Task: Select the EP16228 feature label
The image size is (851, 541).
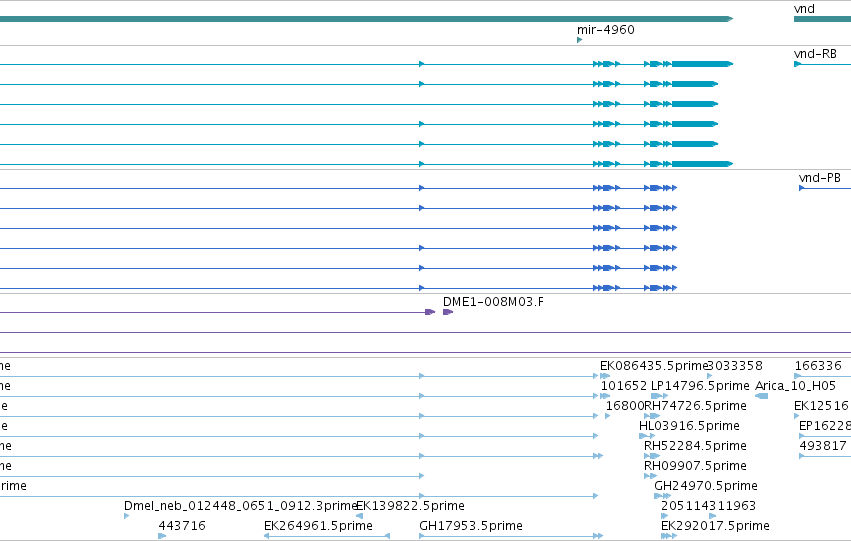Action: (x=825, y=426)
